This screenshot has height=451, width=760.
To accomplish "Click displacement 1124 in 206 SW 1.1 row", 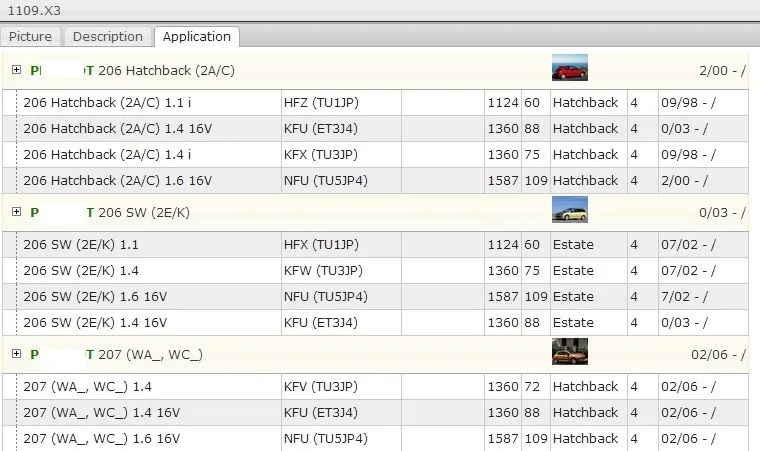I will click(503, 245).
